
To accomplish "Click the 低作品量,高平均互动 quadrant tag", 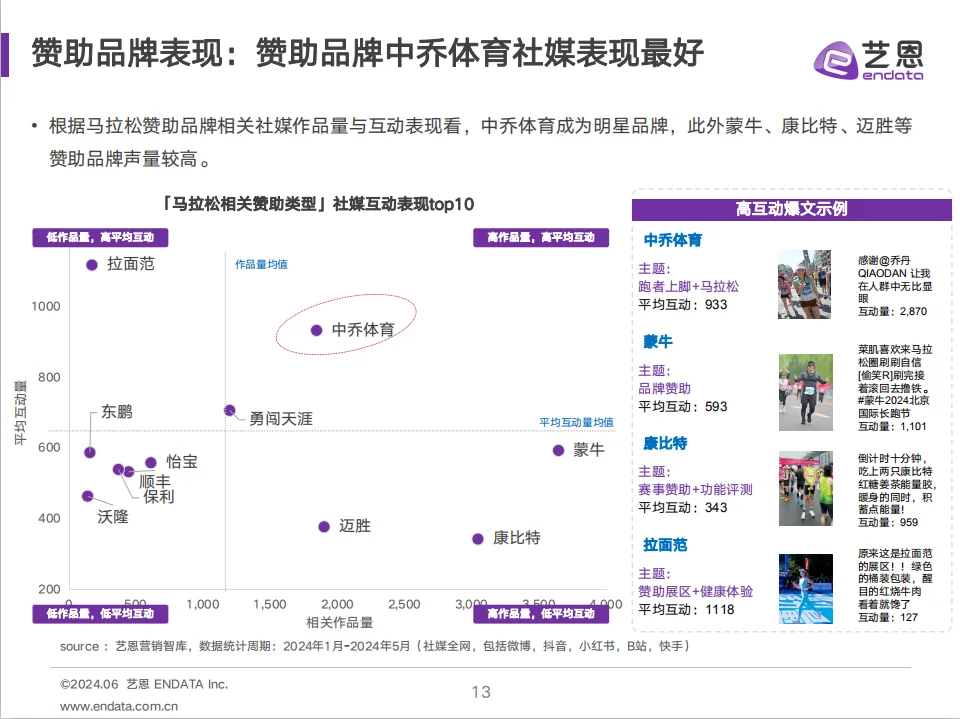I will pos(100,238).
